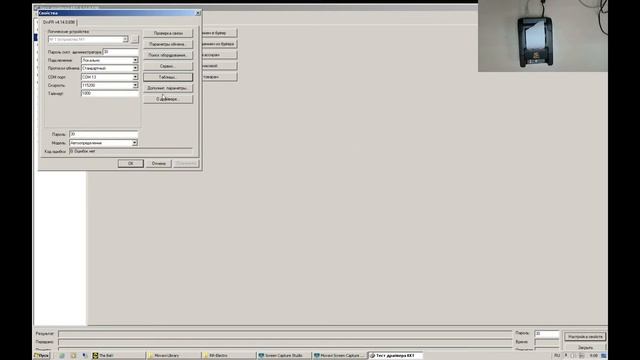Switch to 'Movavi Screen Capture' taskbar item

(x=339, y=356)
